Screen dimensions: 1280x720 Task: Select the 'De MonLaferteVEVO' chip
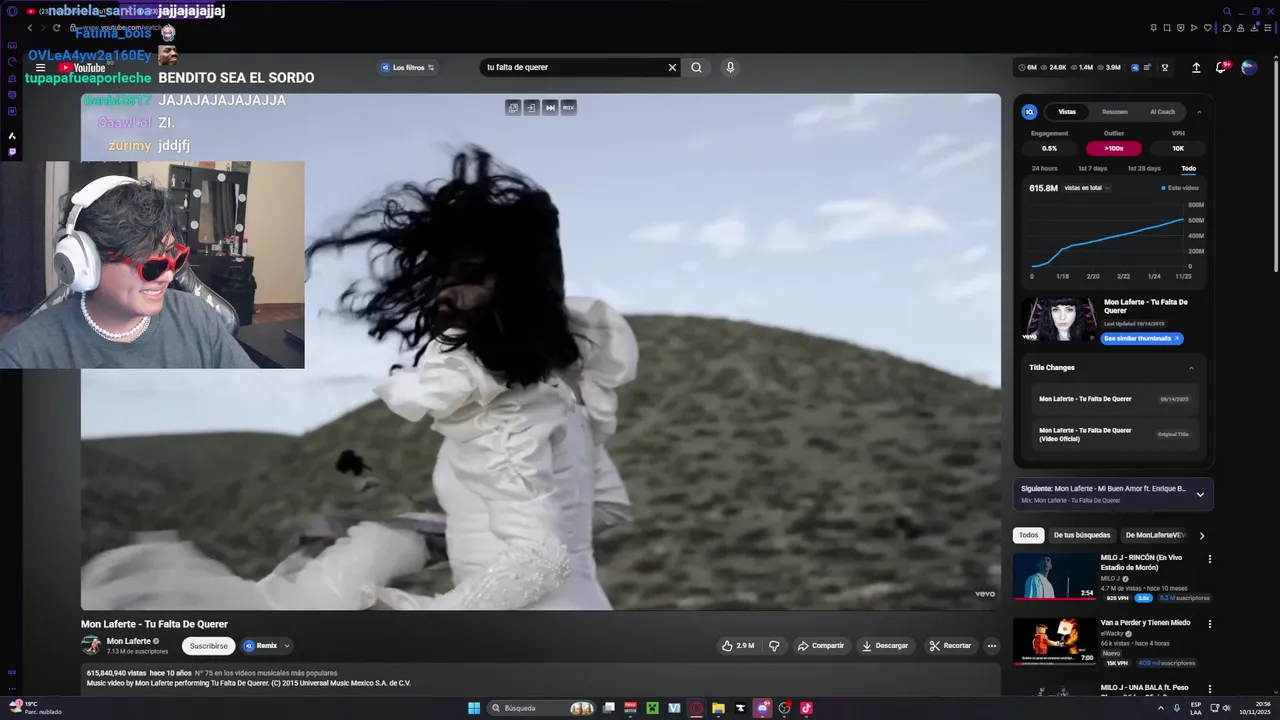point(1155,535)
